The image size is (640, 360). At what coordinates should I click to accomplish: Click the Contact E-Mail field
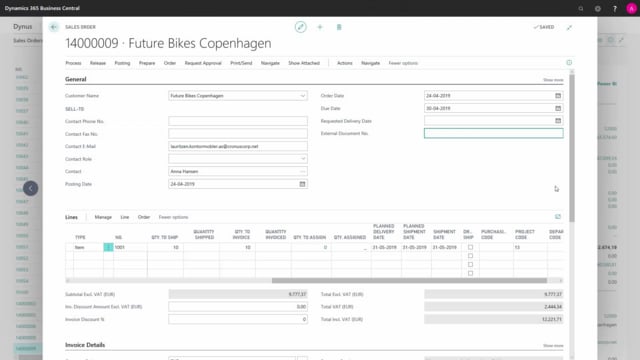point(238,146)
